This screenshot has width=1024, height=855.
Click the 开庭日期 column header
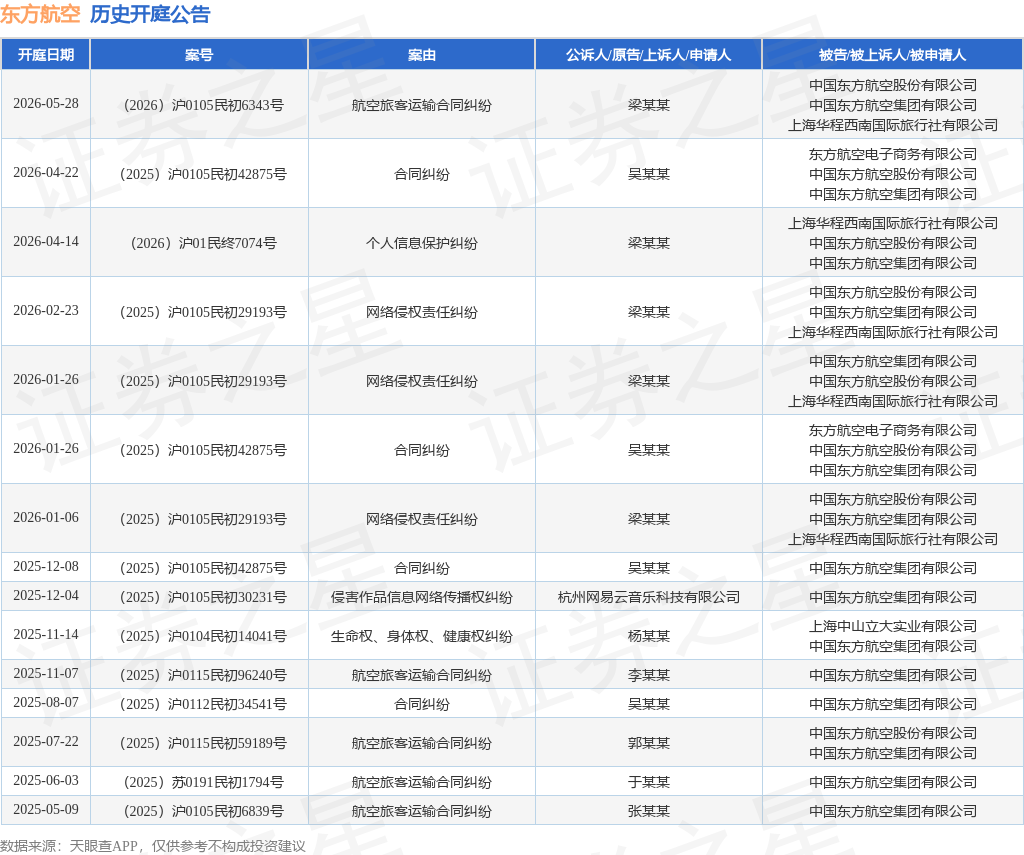point(46,55)
